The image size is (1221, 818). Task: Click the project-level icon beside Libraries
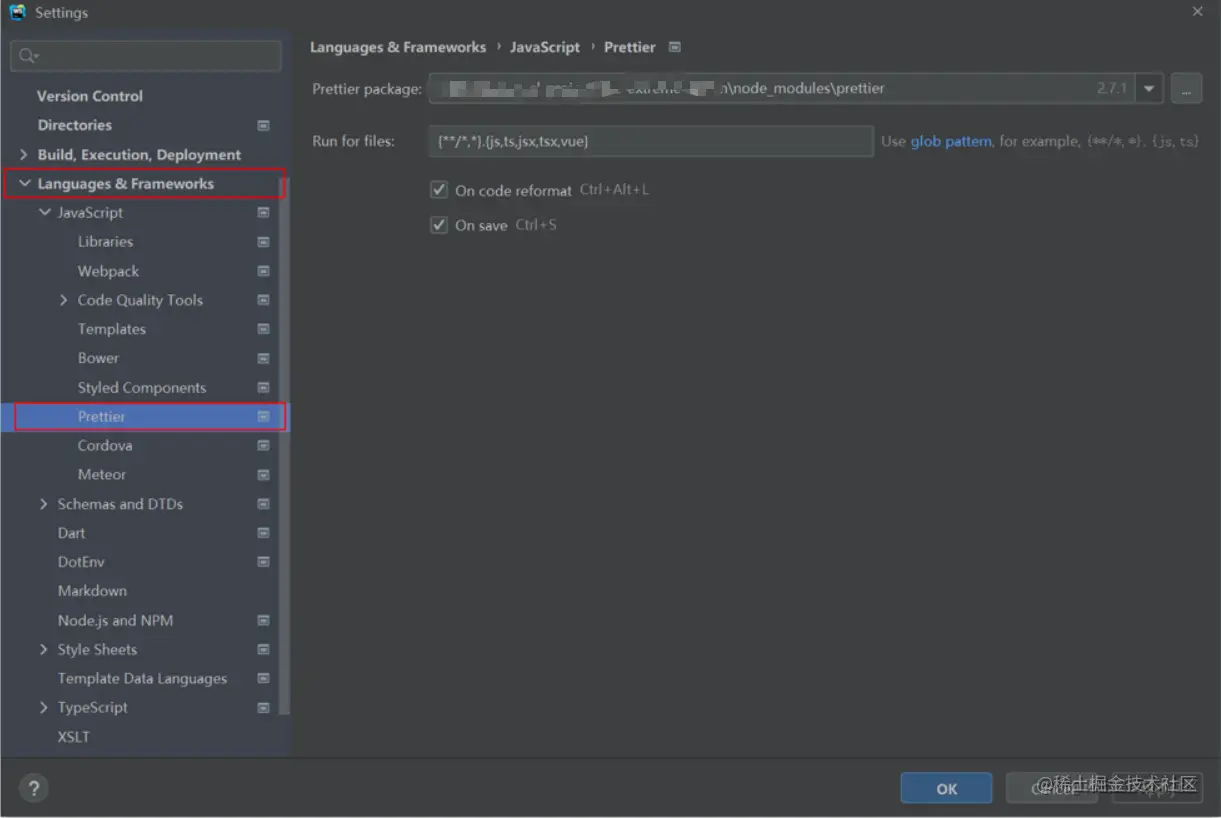[x=263, y=242]
